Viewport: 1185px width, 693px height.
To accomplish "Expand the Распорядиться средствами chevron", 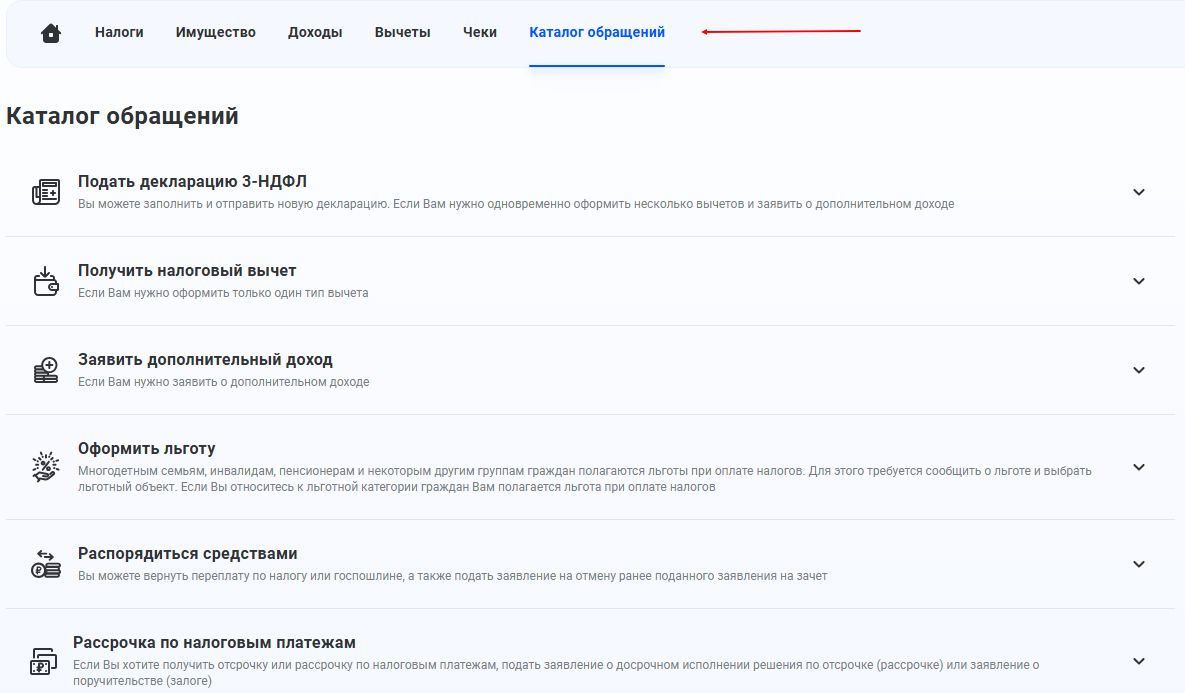I will coord(1139,564).
